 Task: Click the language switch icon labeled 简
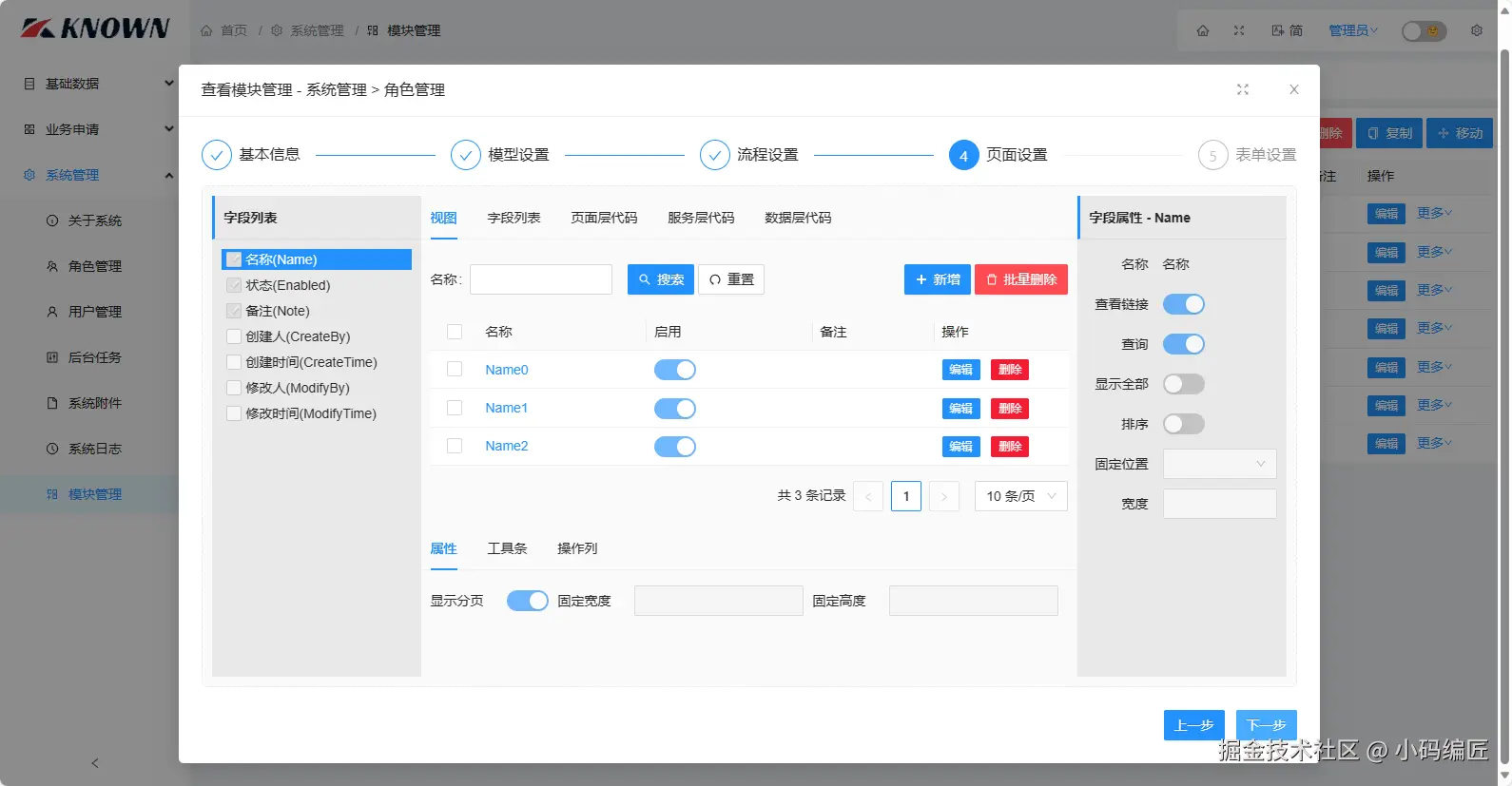[x=1288, y=30]
